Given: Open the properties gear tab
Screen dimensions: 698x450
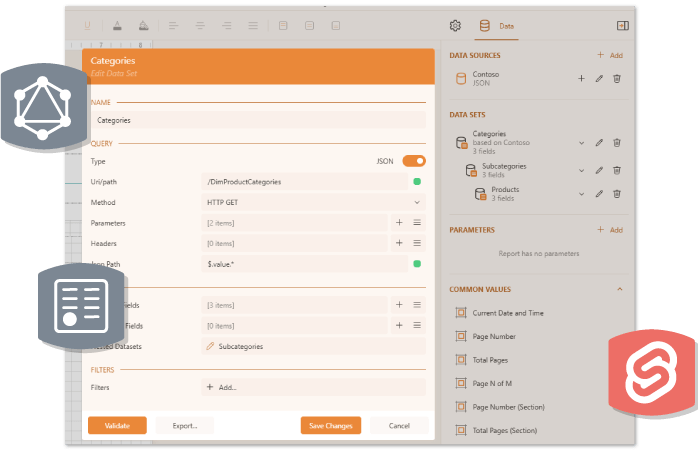Looking at the screenshot, I should 455,26.
